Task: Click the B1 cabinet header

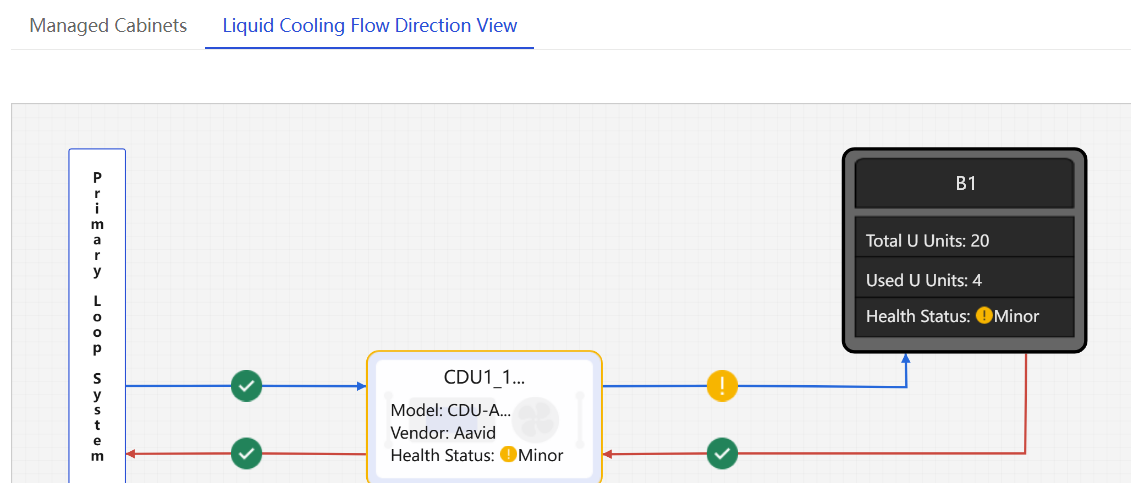Action: click(965, 183)
